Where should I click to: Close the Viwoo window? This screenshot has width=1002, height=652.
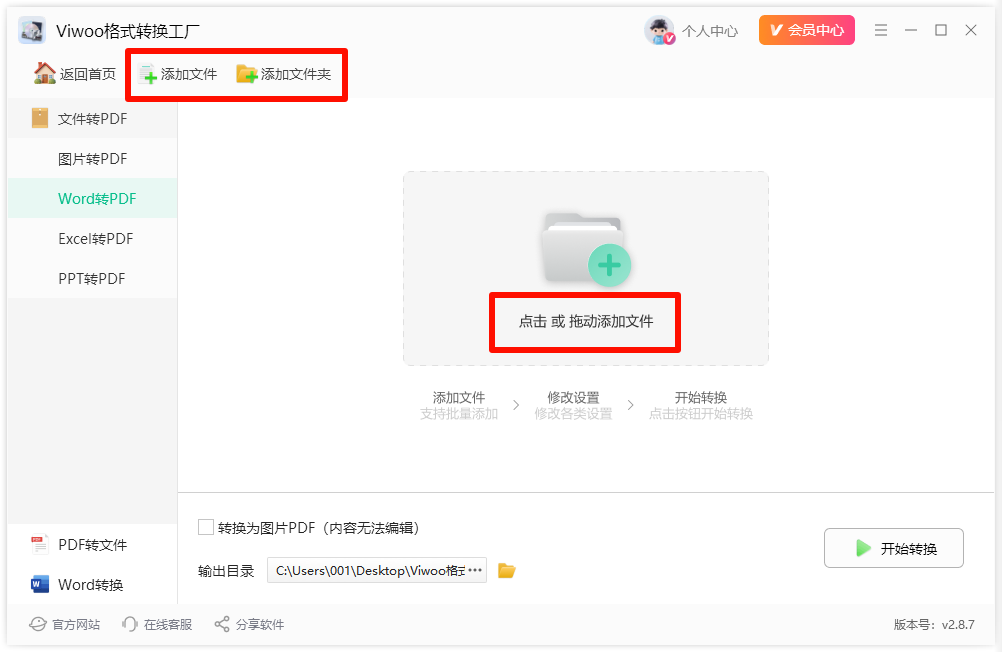[x=971, y=30]
